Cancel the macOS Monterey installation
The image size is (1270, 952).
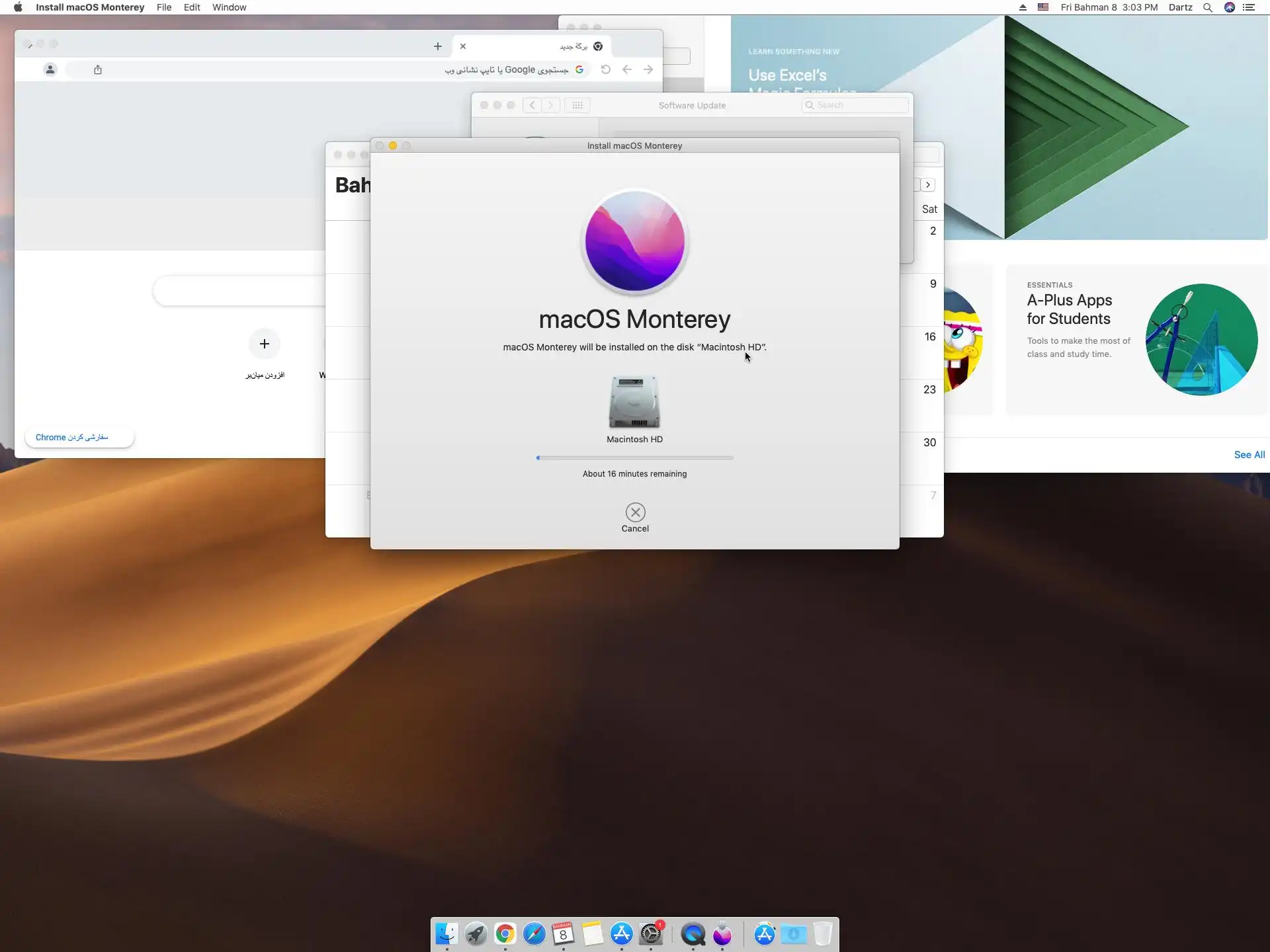point(635,512)
